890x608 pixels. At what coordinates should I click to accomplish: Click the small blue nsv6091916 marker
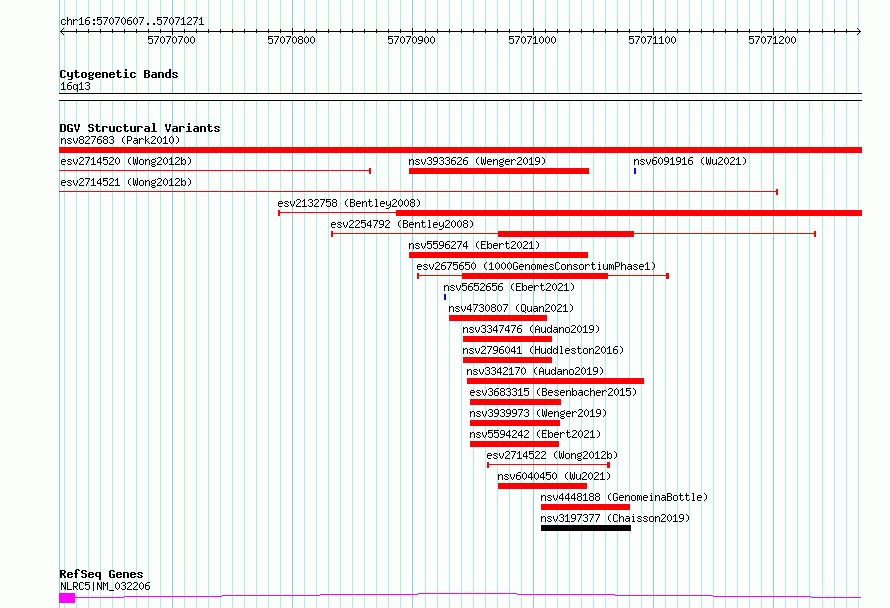click(x=635, y=171)
